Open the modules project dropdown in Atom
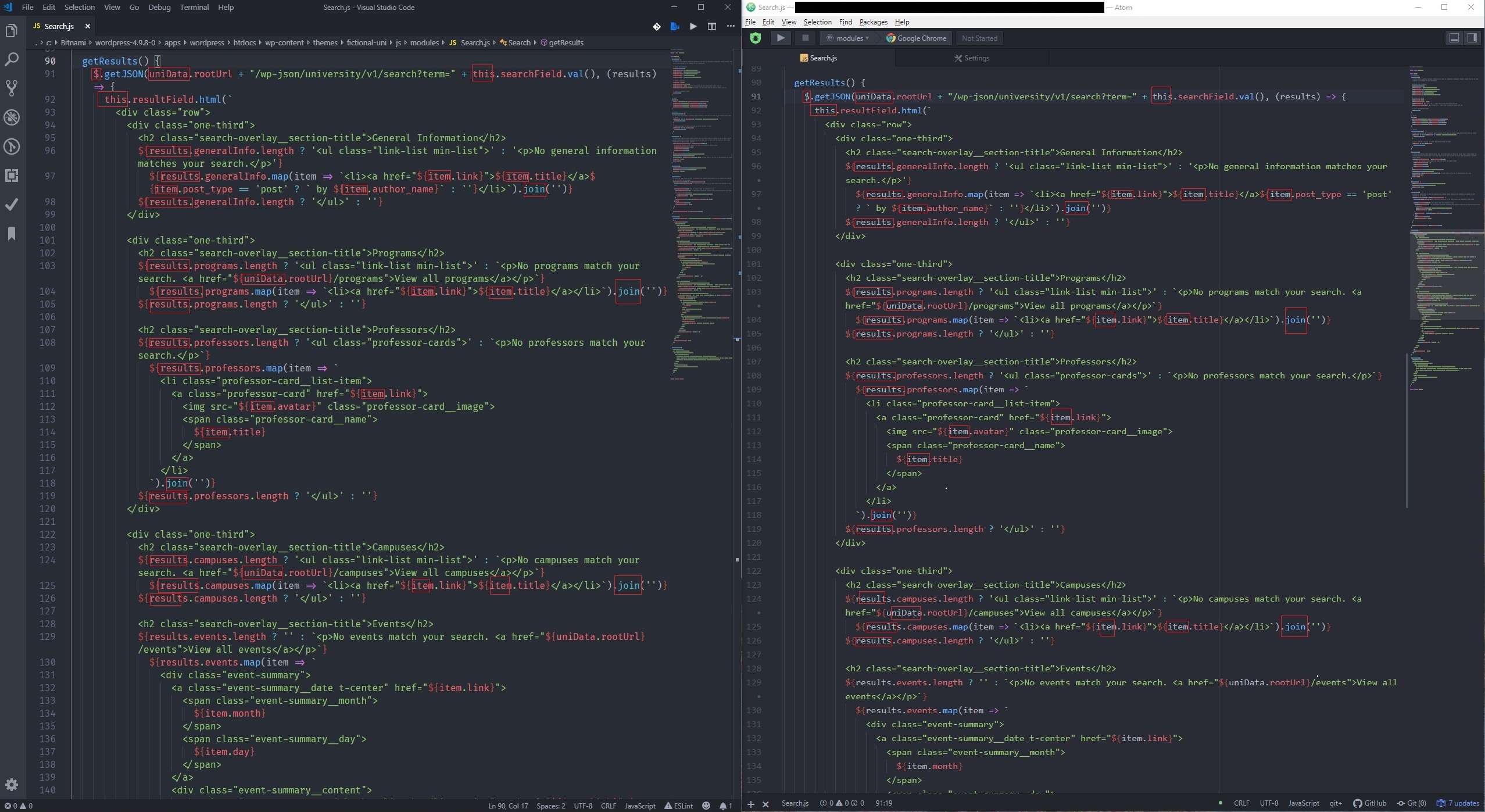 (848, 38)
